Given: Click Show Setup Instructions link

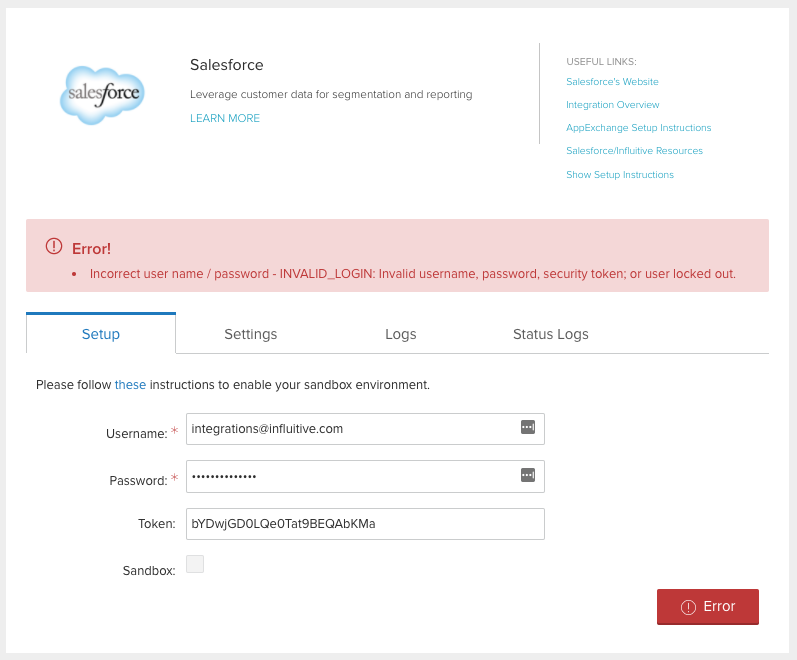Looking at the screenshot, I should [x=620, y=174].
